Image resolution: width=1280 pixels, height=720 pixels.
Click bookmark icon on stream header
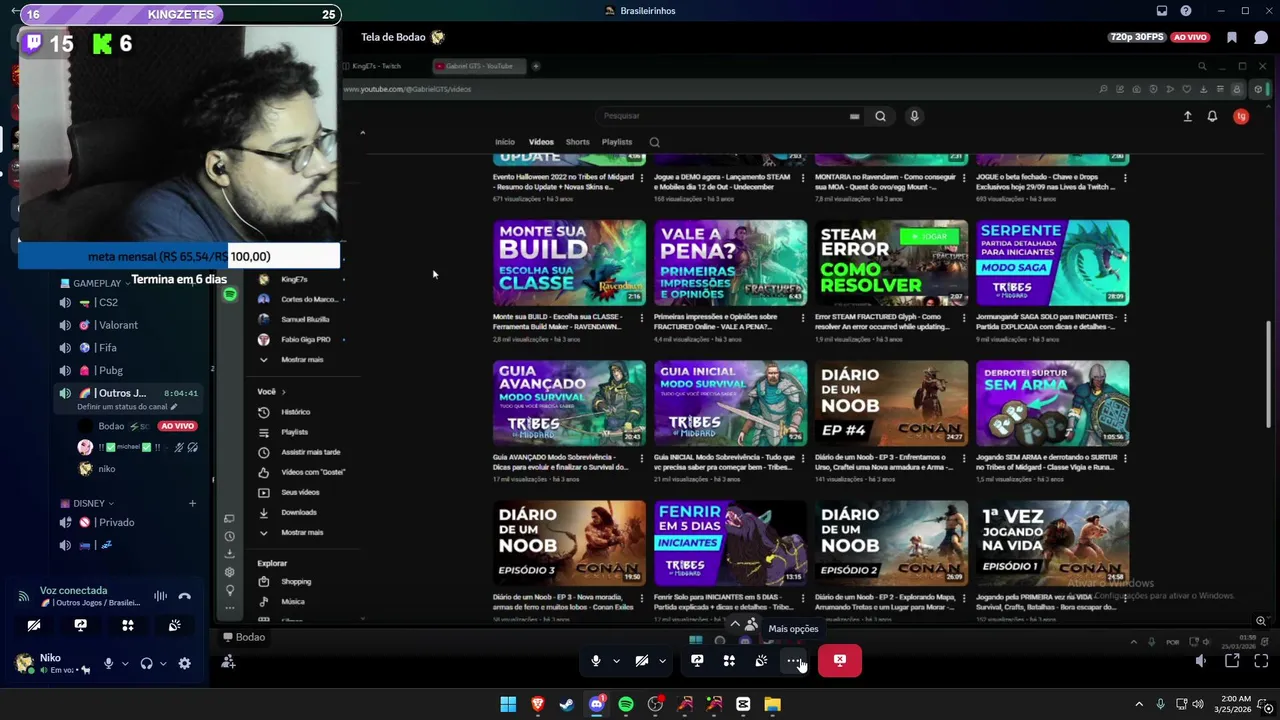pos(1232,38)
